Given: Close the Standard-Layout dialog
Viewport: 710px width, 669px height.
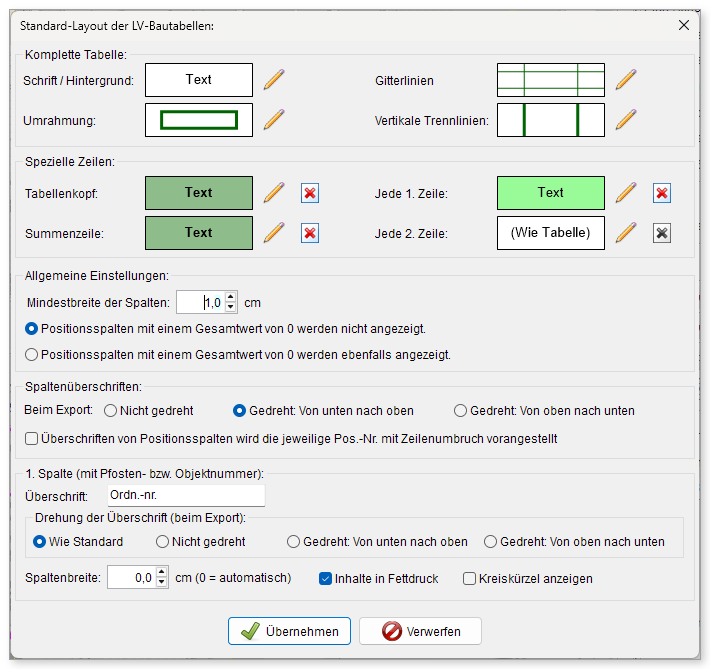Looking at the screenshot, I should click(x=684, y=25).
